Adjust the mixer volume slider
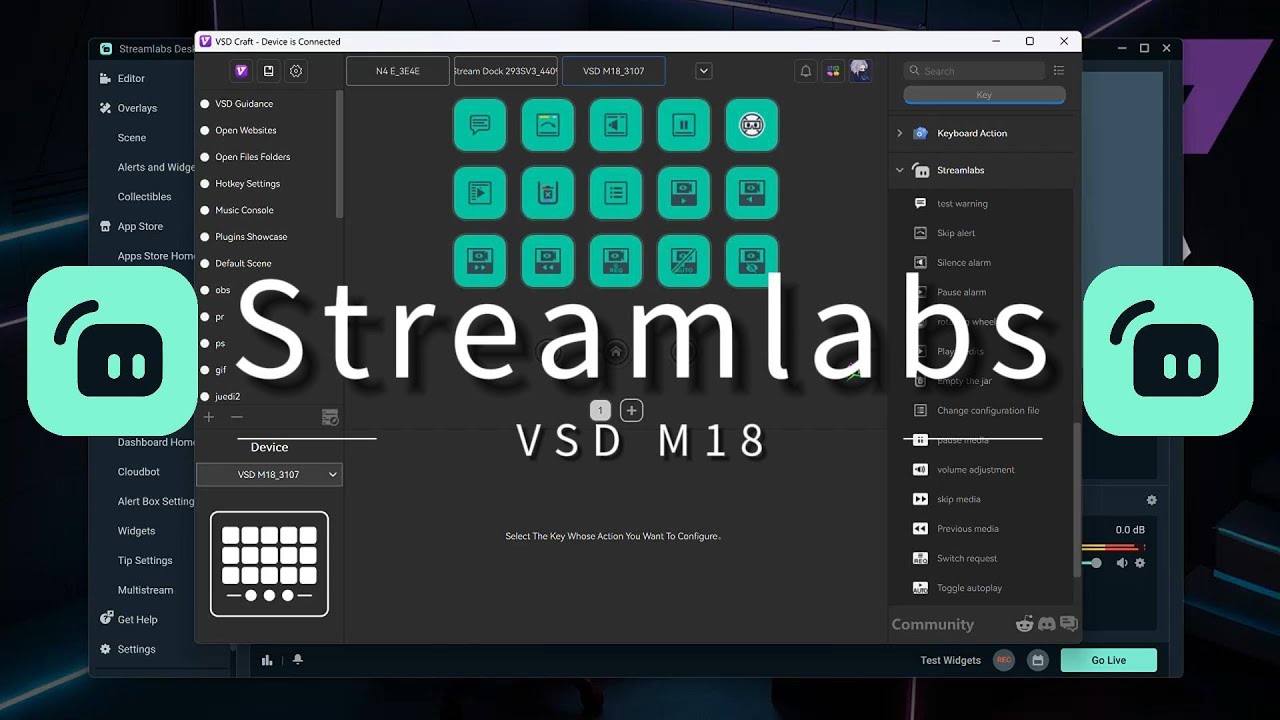Viewport: 1280px width, 720px height. tap(1094, 563)
